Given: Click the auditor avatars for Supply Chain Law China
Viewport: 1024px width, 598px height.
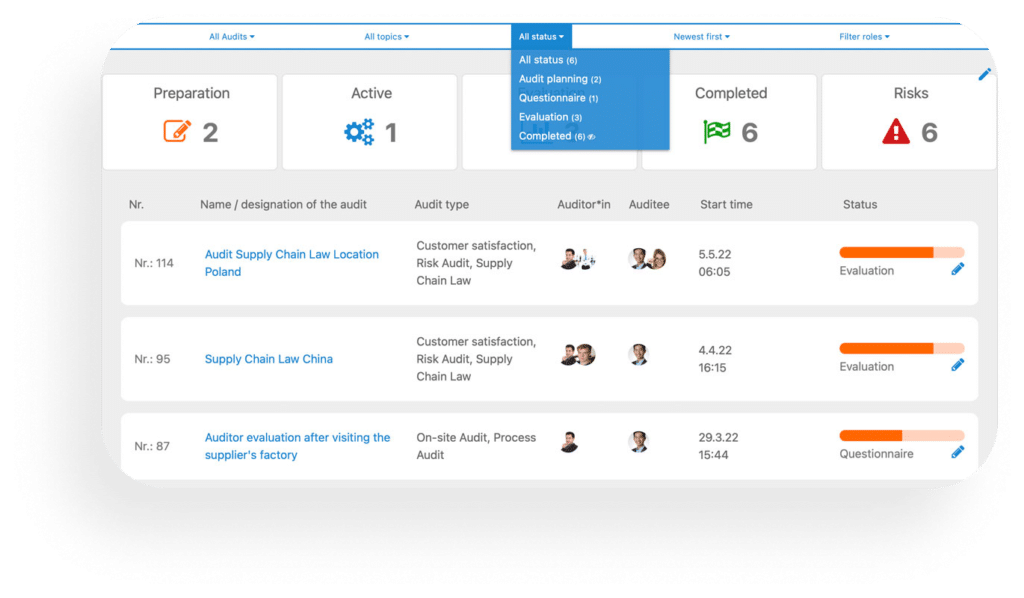Looking at the screenshot, I should 578,355.
